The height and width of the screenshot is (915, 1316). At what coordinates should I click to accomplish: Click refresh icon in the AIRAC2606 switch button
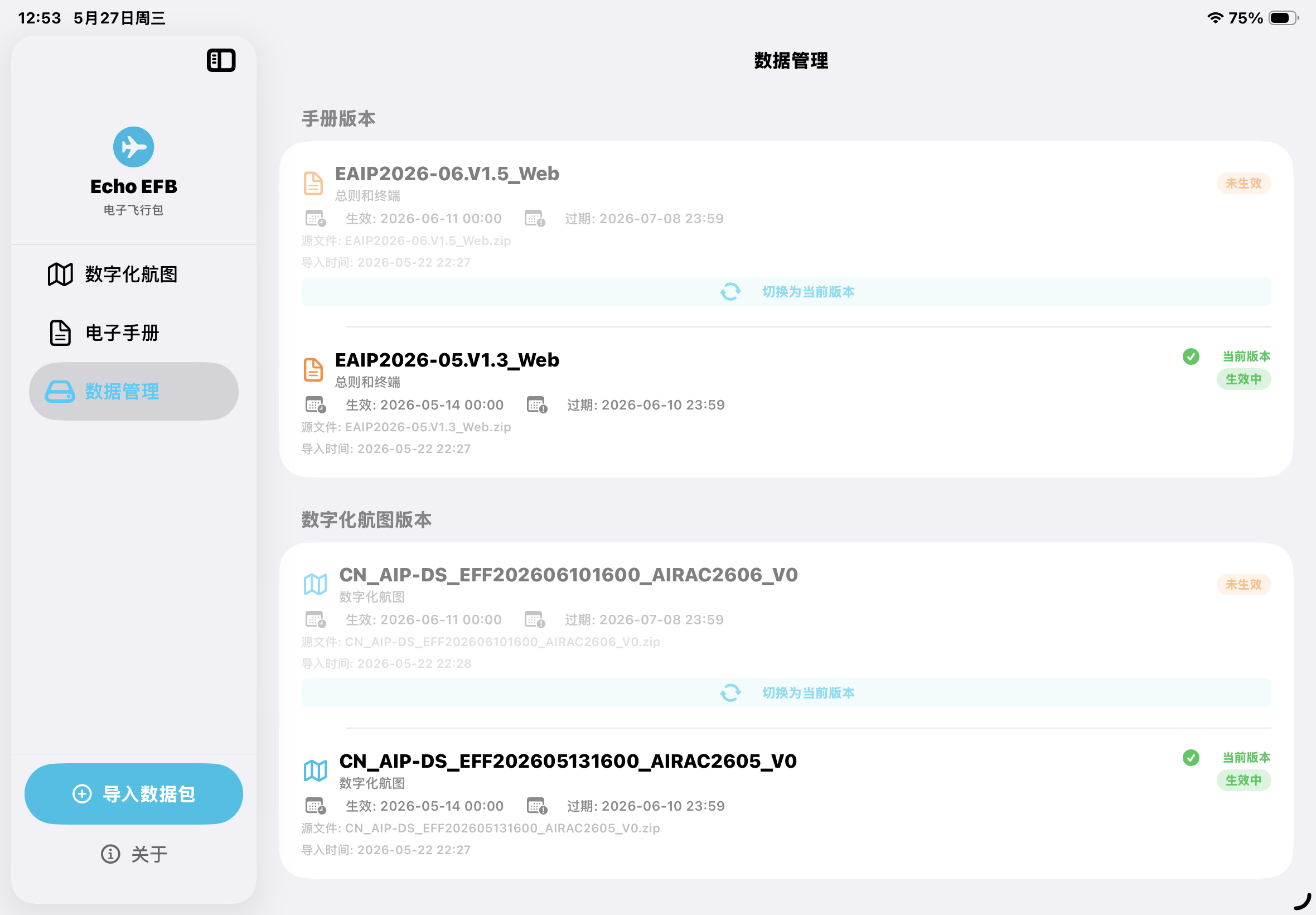click(x=730, y=692)
